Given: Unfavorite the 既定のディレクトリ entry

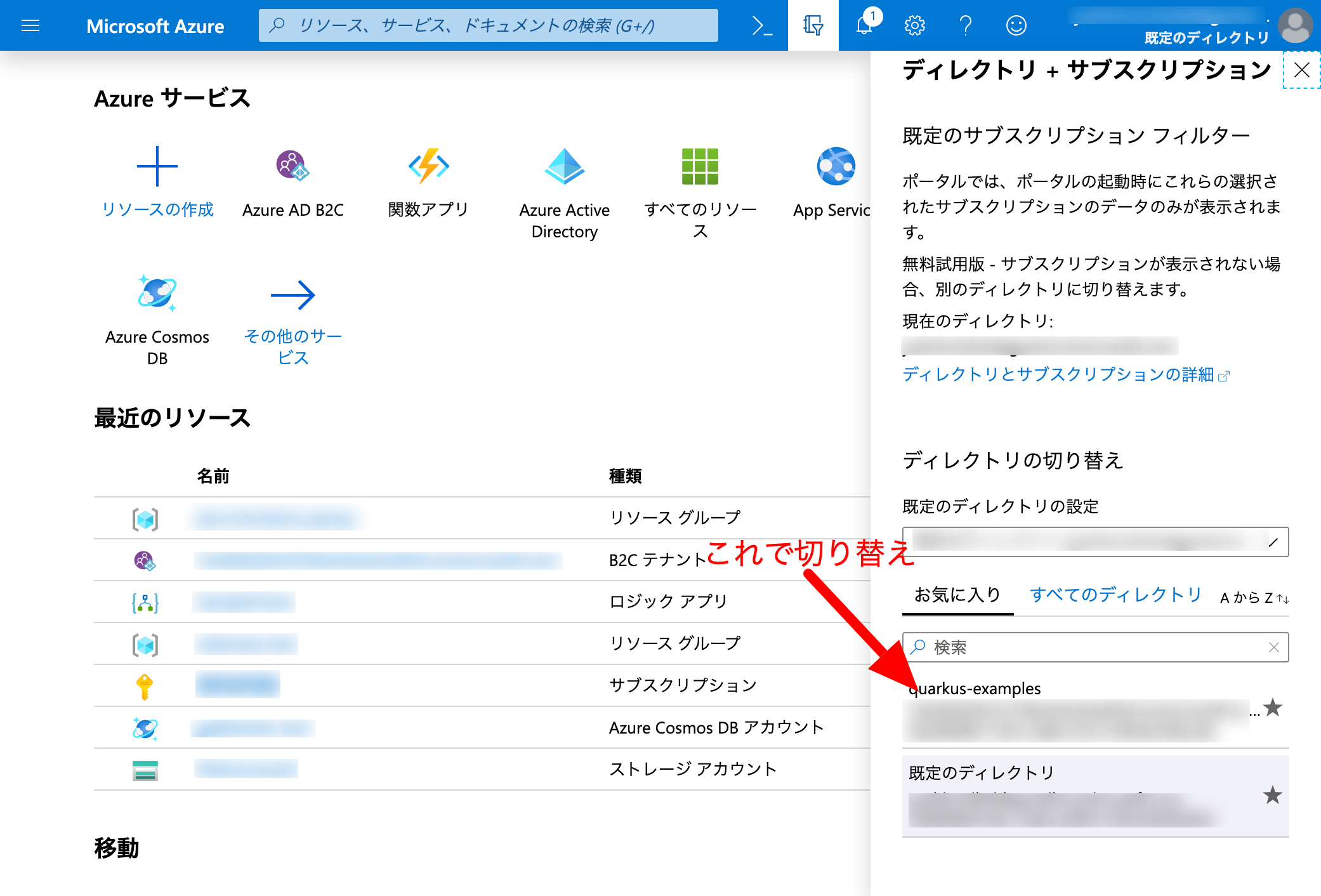Looking at the screenshot, I should tap(1272, 796).
